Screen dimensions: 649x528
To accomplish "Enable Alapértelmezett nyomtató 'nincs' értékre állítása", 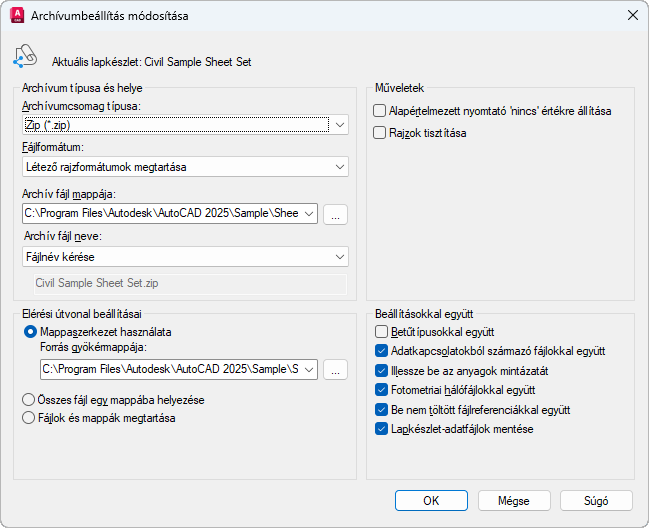I will point(380,111).
